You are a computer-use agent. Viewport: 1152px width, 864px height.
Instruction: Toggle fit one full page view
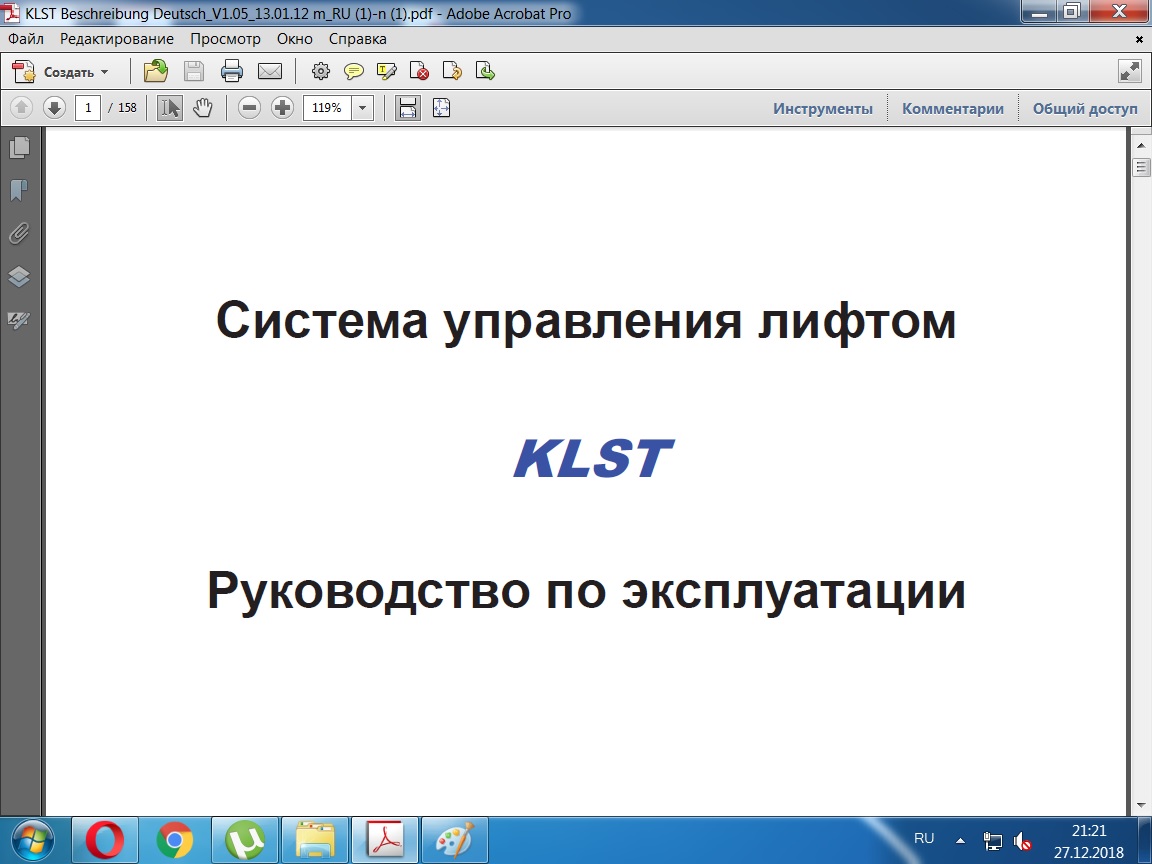[441, 108]
